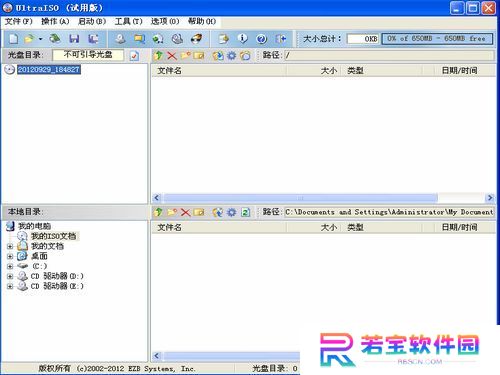
Task: Click Up folder icon in local panel toolbar
Action: tap(158, 212)
